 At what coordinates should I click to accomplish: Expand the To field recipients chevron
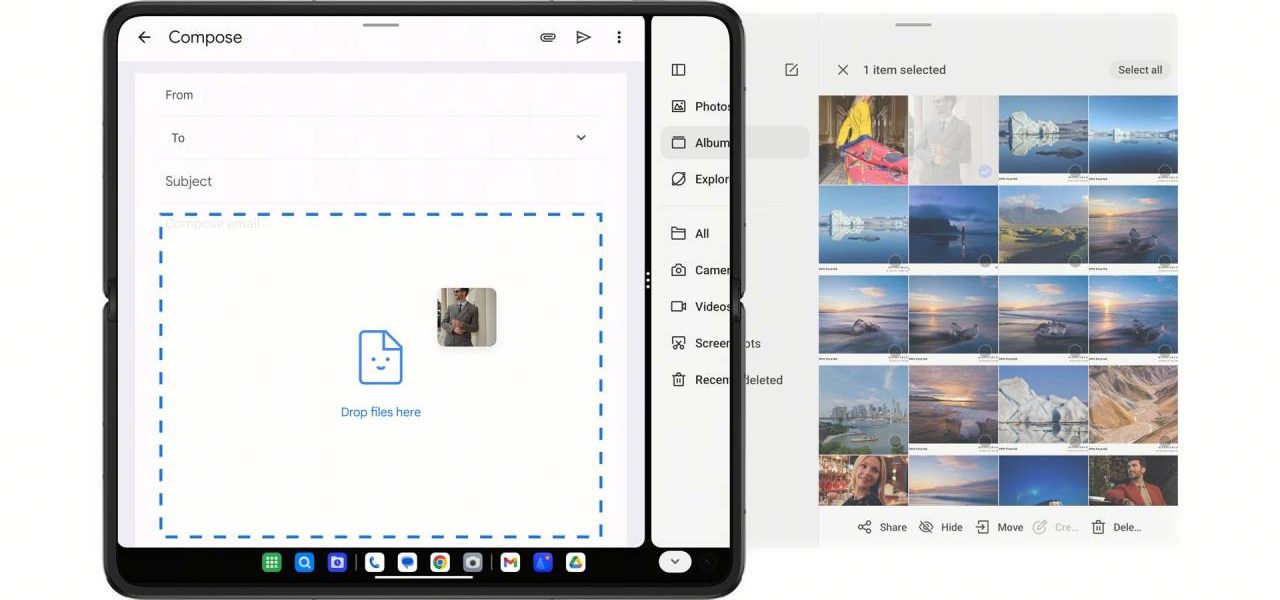[581, 137]
